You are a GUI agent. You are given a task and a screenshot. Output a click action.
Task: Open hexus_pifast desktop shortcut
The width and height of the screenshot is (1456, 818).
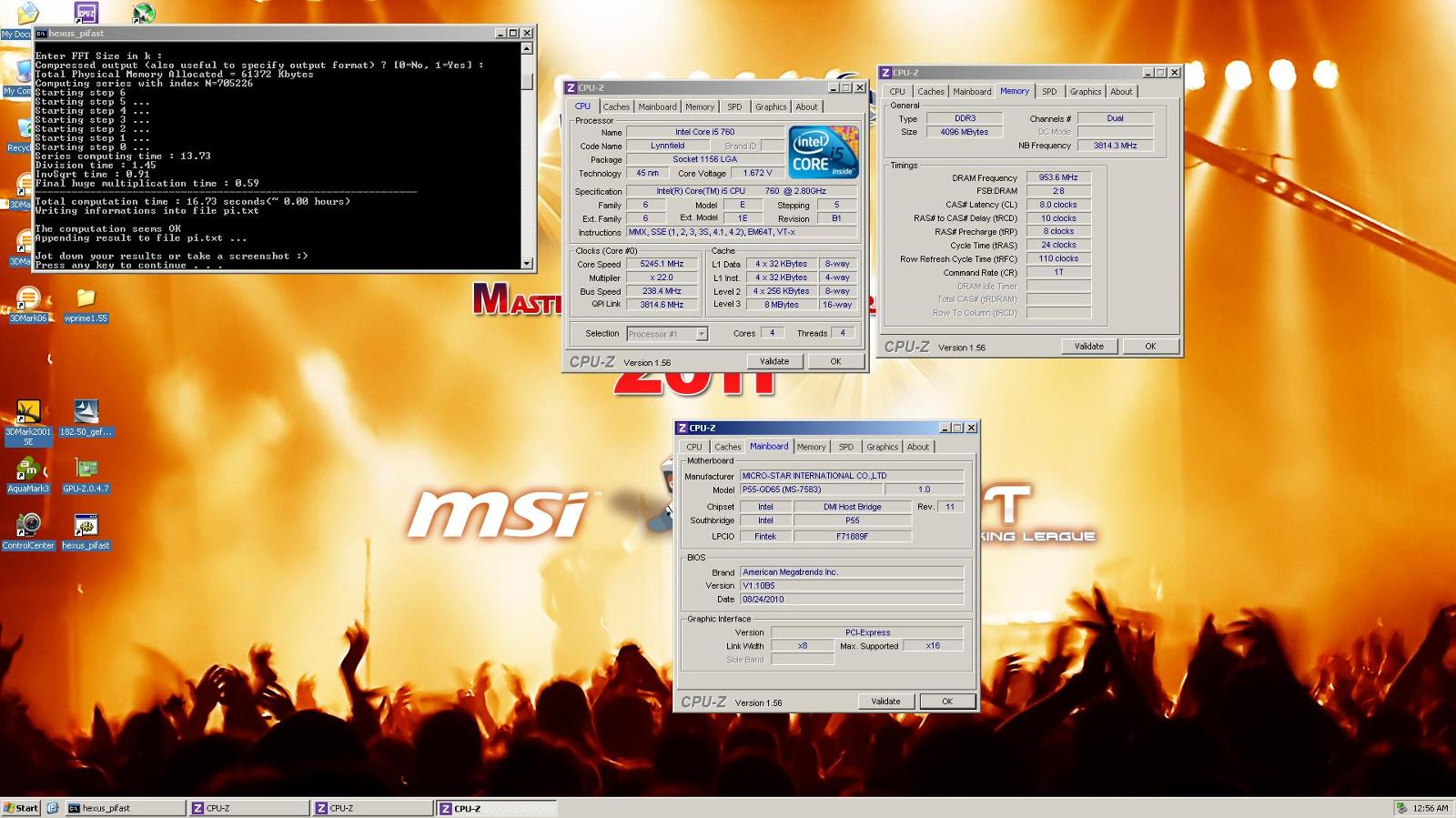click(x=86, y=531)
